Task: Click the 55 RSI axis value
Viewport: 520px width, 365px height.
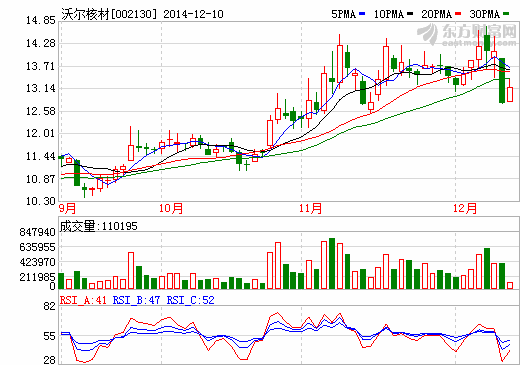Action: (x=50, y=336)
